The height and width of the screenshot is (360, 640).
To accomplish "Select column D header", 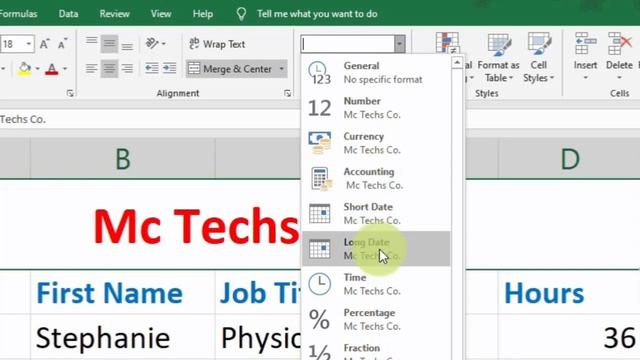I will click(570, 159).
